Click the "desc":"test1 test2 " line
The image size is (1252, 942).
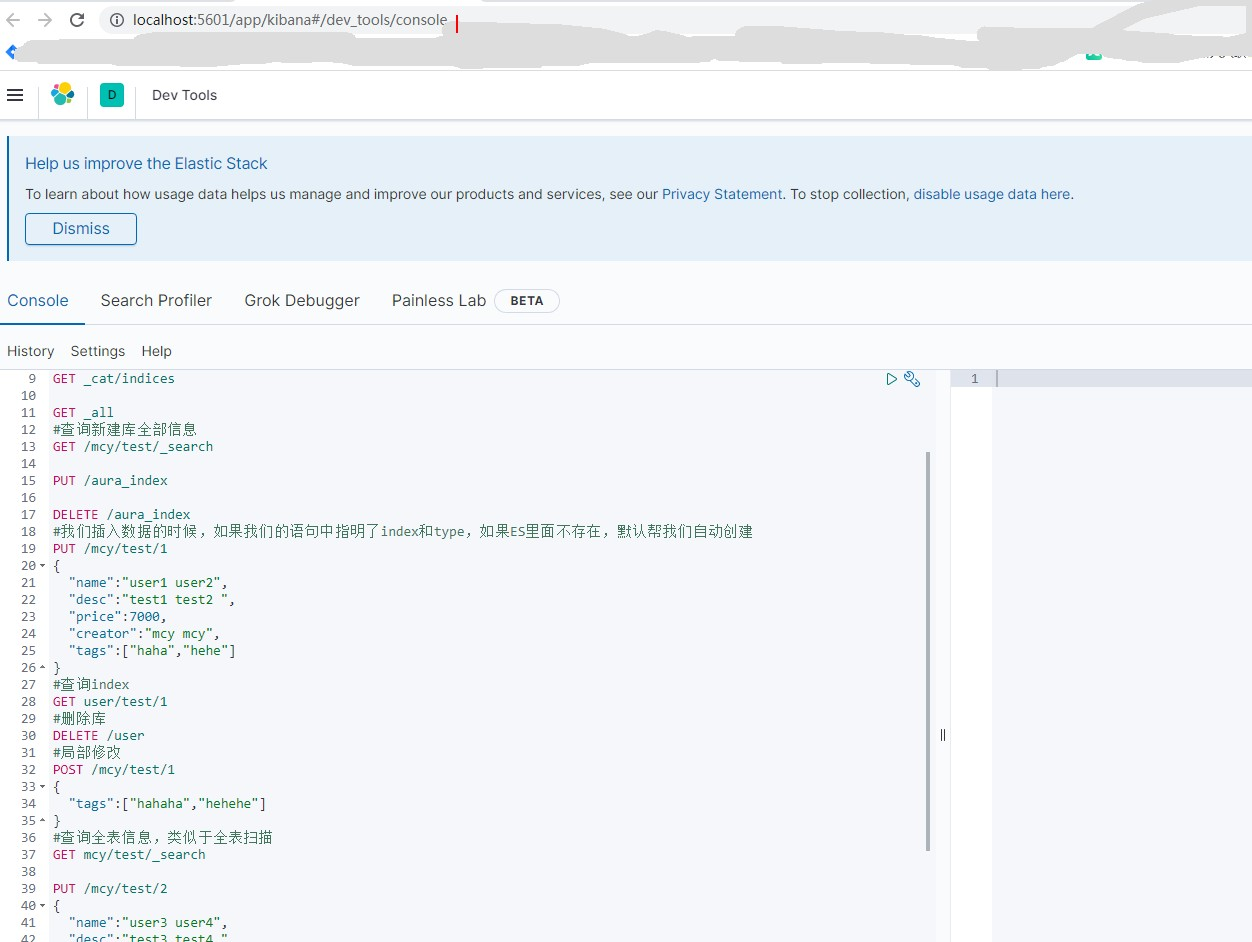pyautogui.click(x=152, y=600)
